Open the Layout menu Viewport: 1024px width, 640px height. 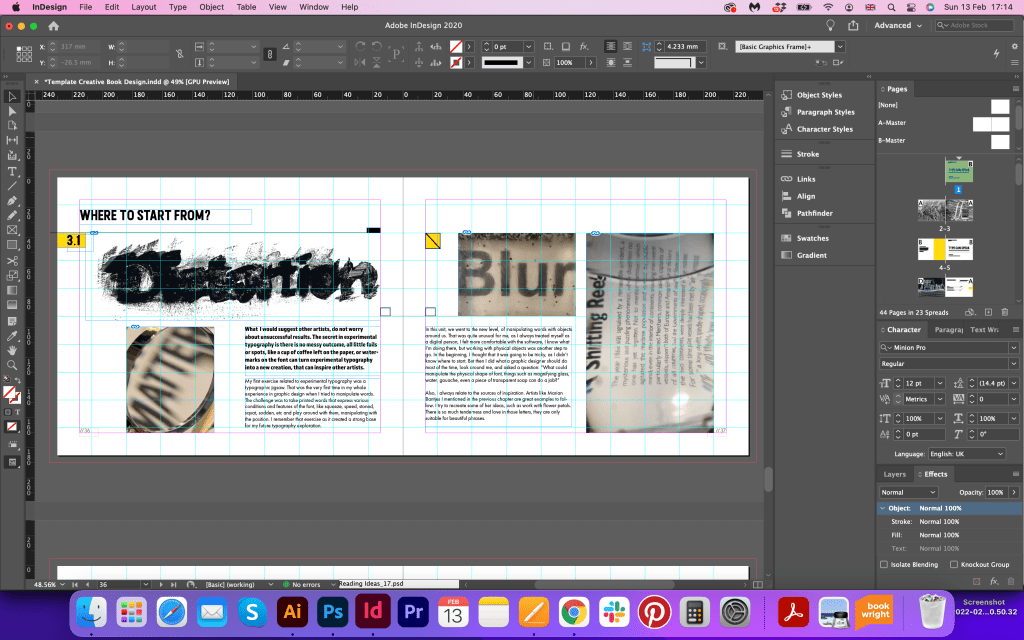[x=144, y=7]
